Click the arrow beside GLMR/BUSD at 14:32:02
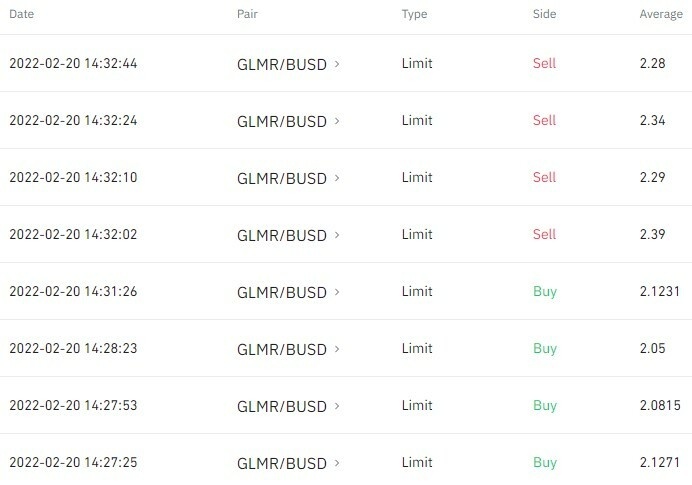The image size is (692, 485). (x=337, y=235)
